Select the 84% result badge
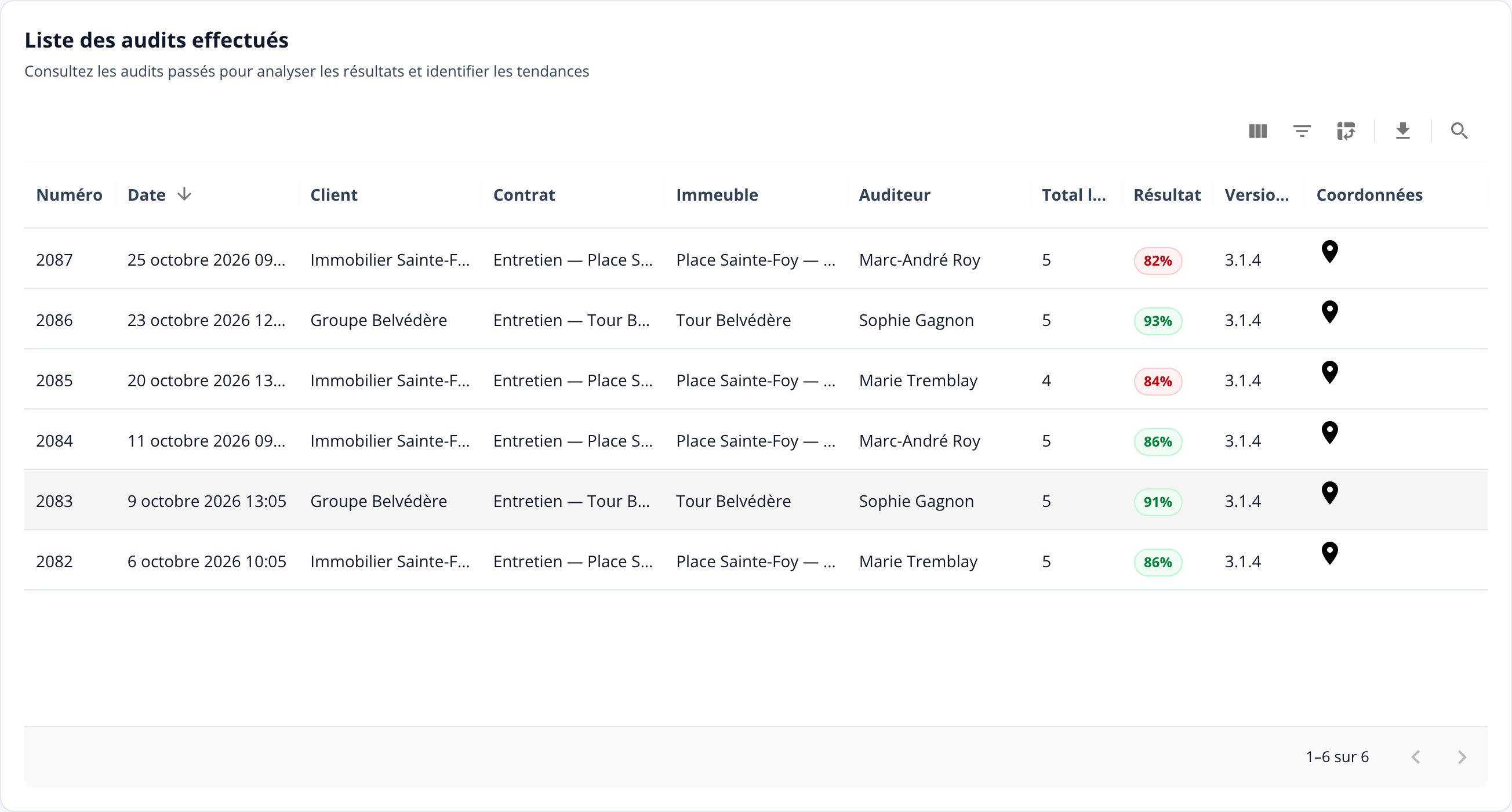The width and height of the screenshot is (1512, 812). coord(1157,382)
